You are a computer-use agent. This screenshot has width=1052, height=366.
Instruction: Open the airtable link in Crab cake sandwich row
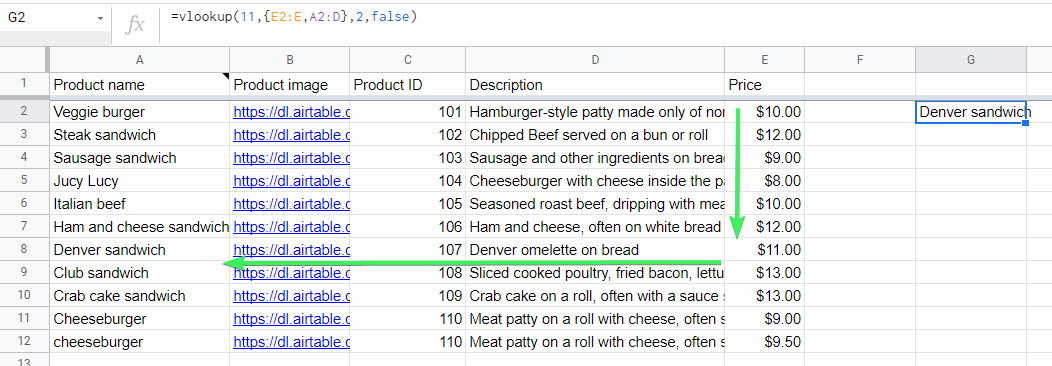(291, 296)
